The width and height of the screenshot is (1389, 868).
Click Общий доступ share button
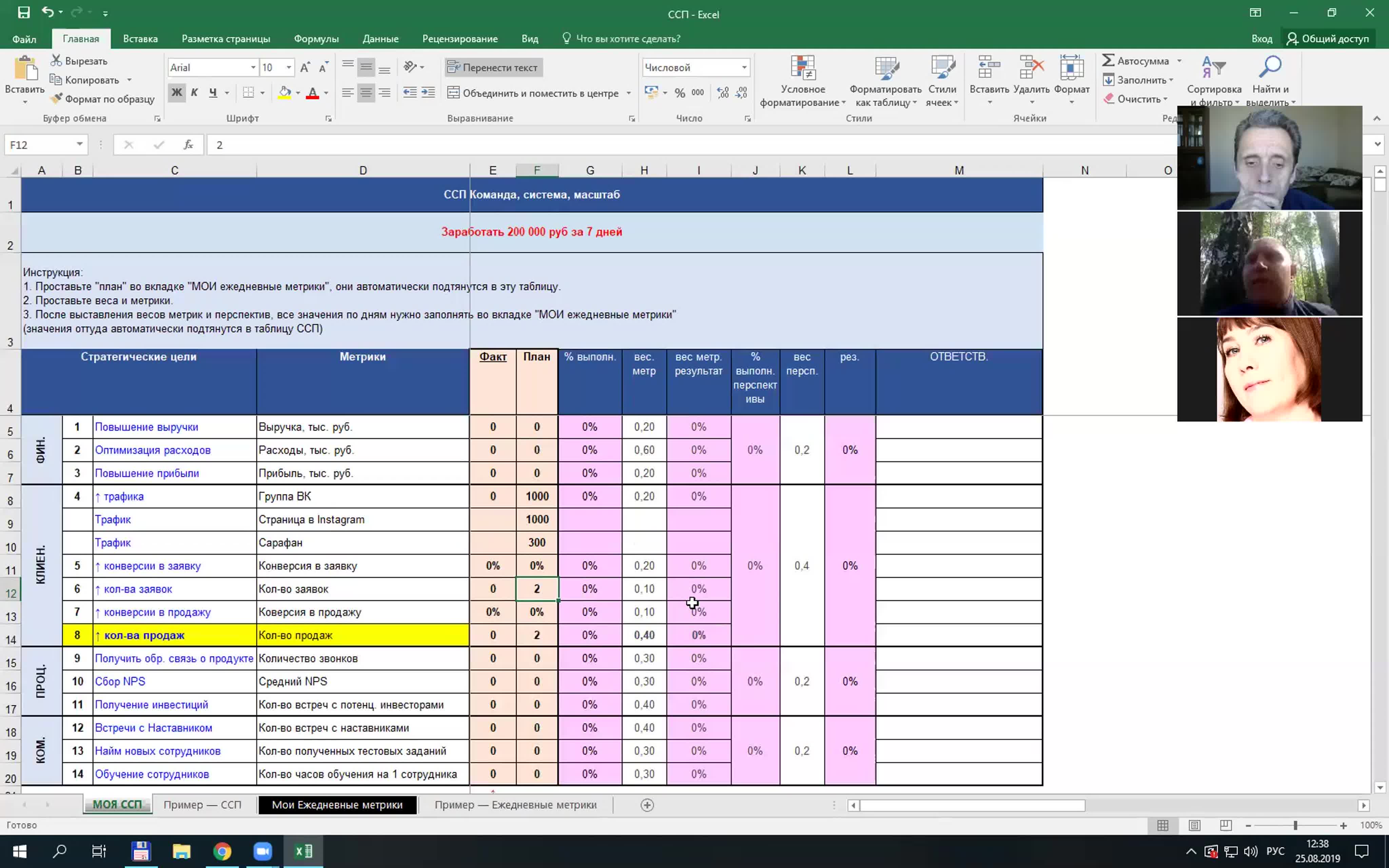(x=1328, y=38)
